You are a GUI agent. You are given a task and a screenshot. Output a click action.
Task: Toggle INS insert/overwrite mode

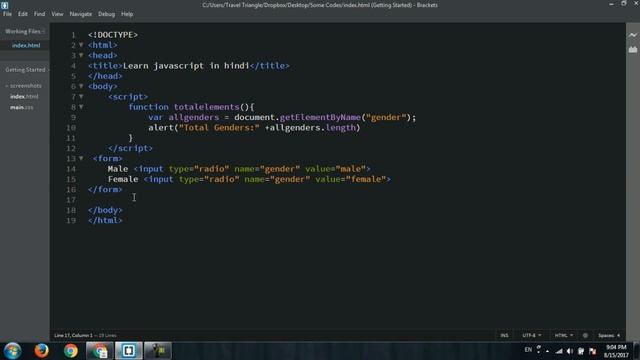pyautogui.click(x=504, y=336)
